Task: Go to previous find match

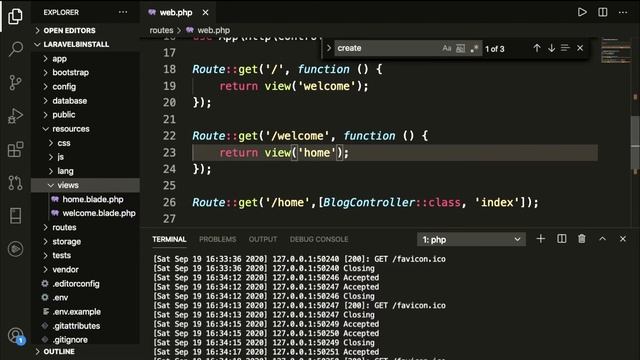Action: coord(537,48)
